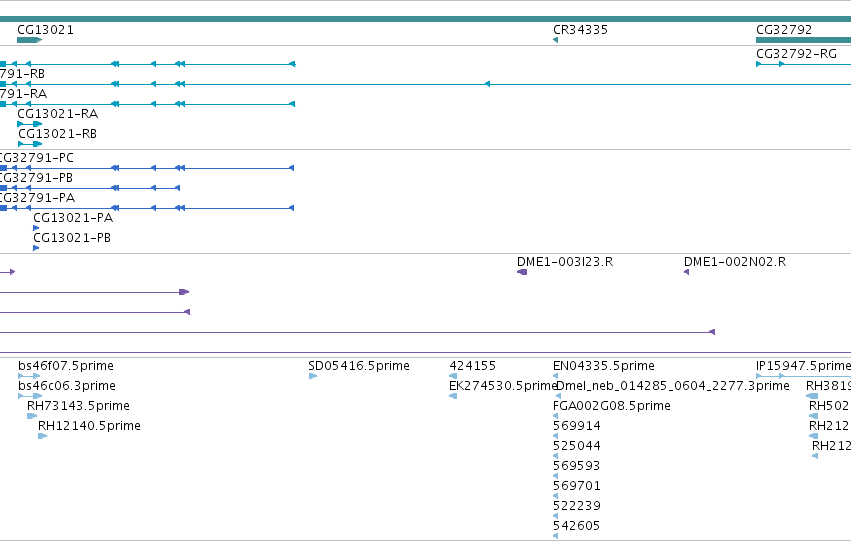Click the CG13021-RB transcript label

58,133
